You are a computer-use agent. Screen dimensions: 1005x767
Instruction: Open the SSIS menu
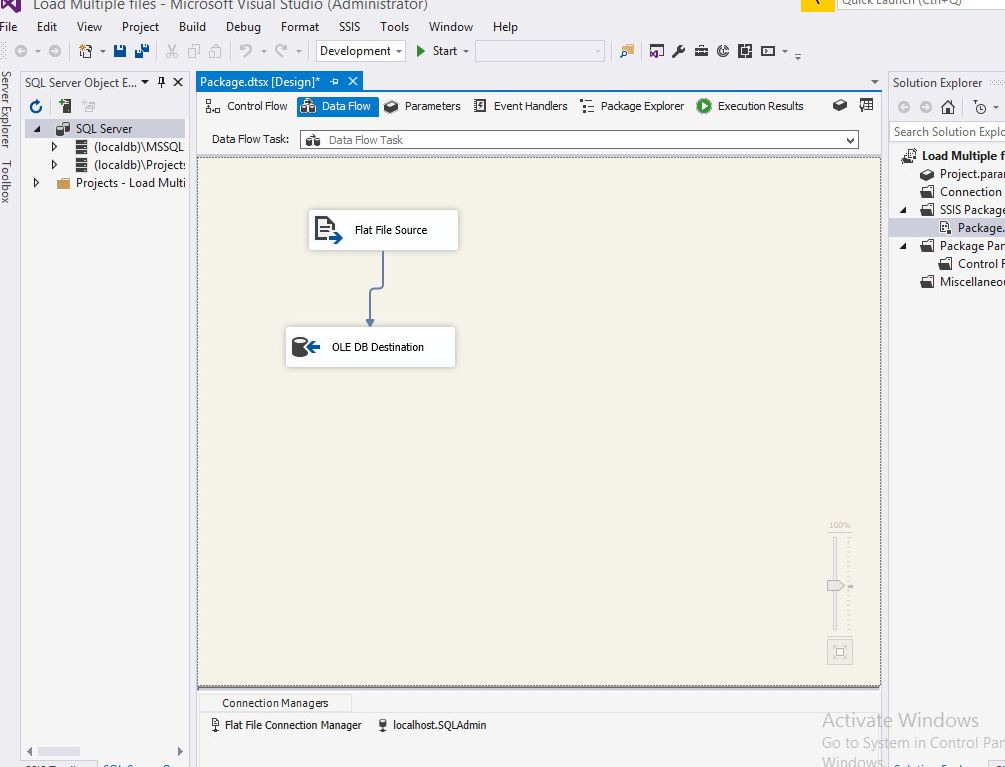(348, 27)
